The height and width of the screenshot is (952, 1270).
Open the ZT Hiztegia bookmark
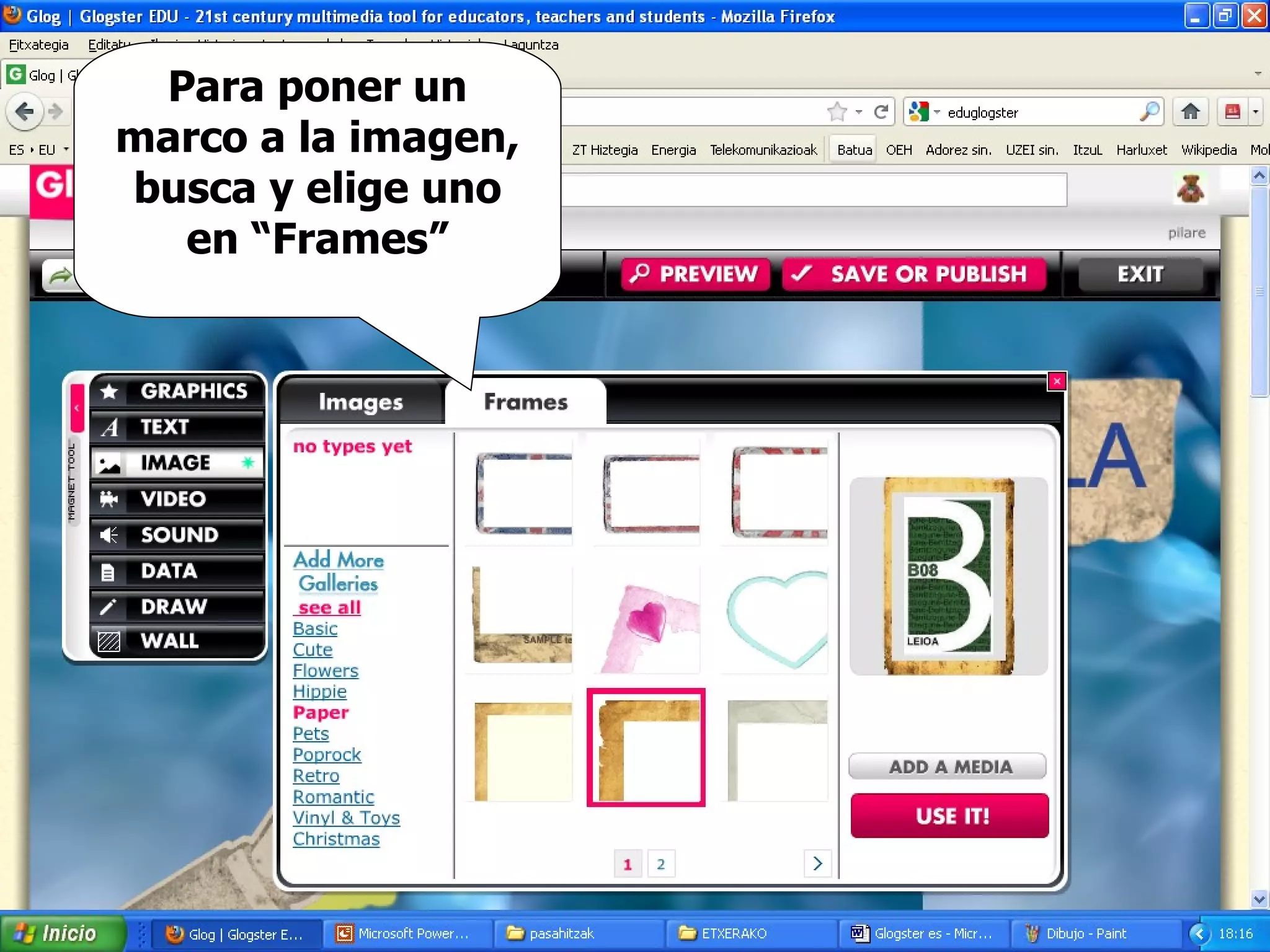pyautogui.click(x=605, y=149)
